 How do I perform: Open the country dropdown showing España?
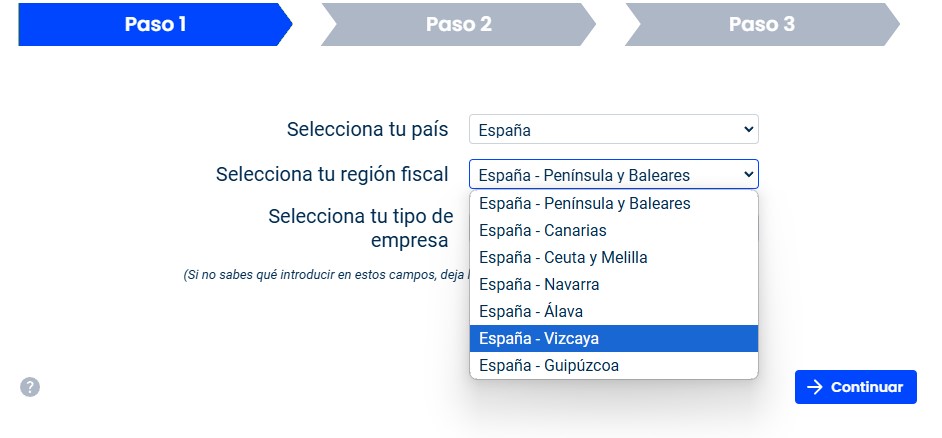[613, 129]
